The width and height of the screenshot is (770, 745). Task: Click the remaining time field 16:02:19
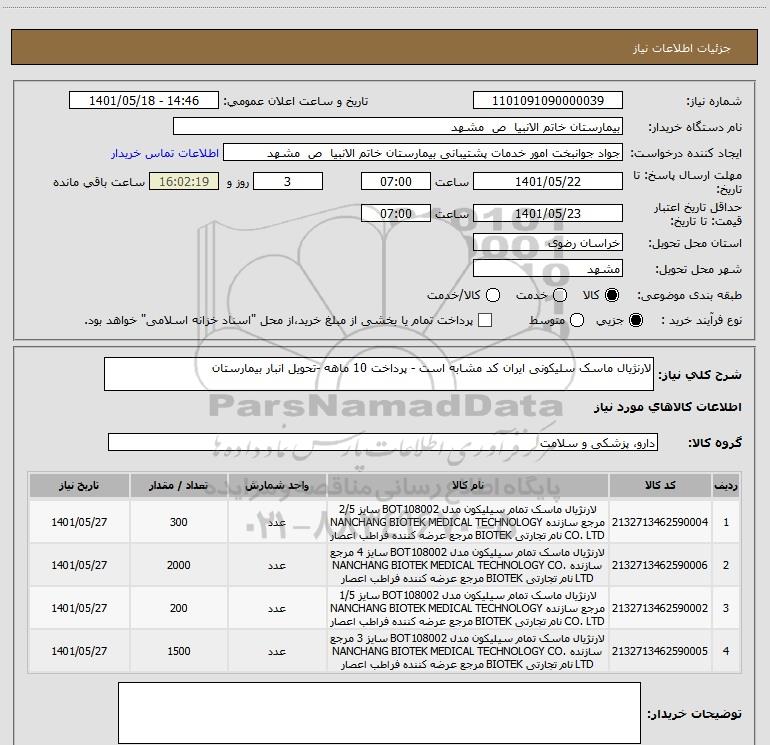(184, 181)
